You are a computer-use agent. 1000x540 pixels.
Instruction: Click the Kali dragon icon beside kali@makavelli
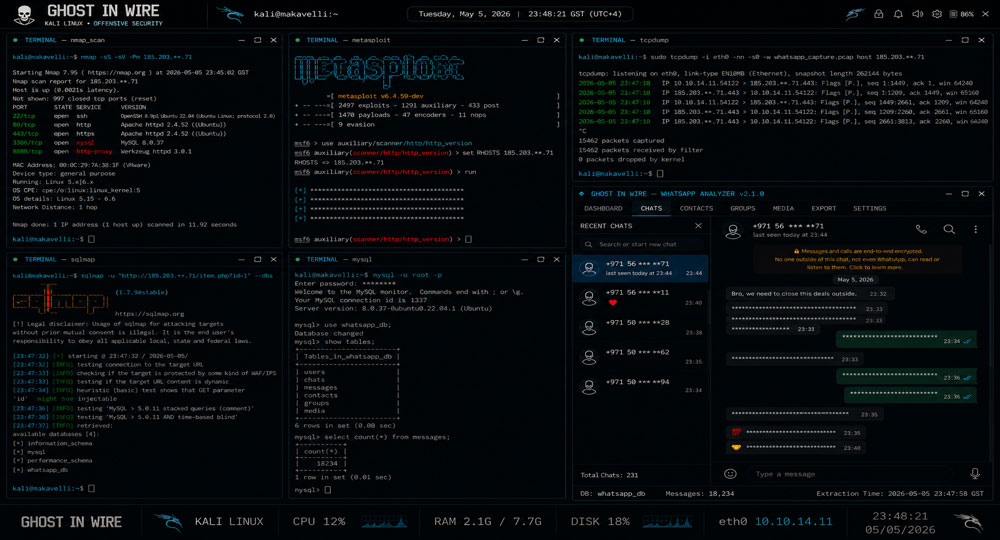[x=231, y=14]
